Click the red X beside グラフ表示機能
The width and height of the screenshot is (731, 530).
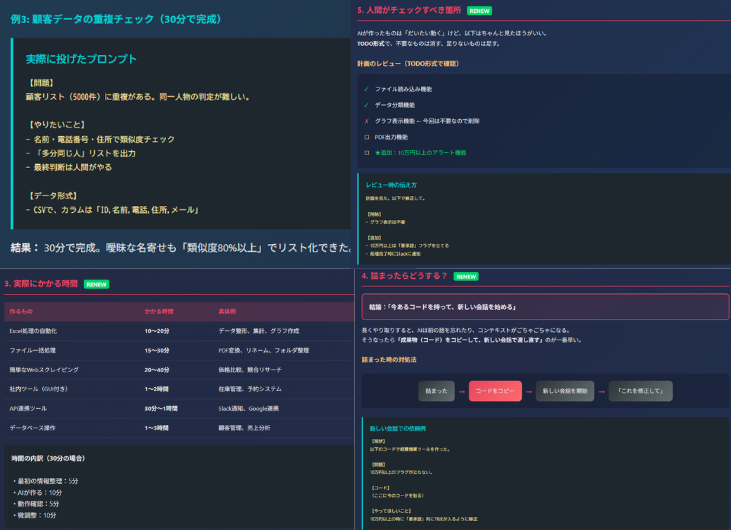tap(366, 121)
